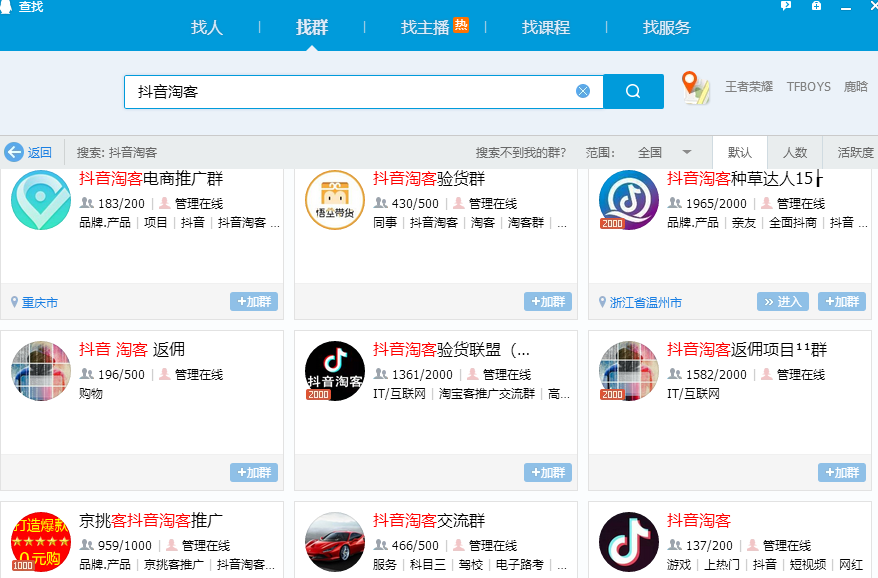The image size is (878, 578).
Task: Open 抖音 淘客 返佣 group avatar
Action: point(41,371)
